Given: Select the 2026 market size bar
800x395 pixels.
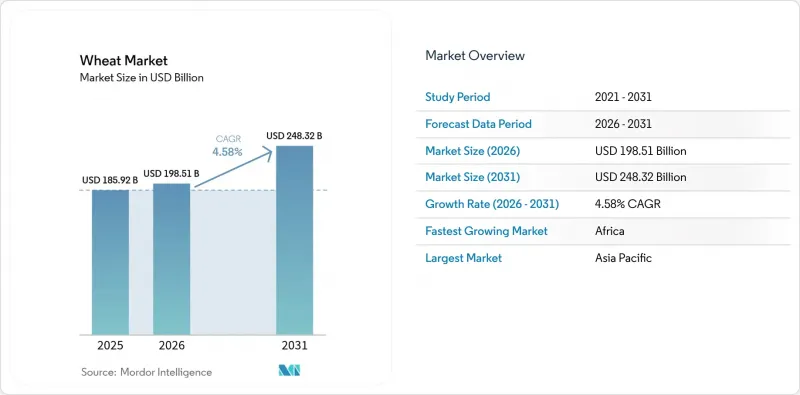Looking at the screenshot, I should click(171, 259).
